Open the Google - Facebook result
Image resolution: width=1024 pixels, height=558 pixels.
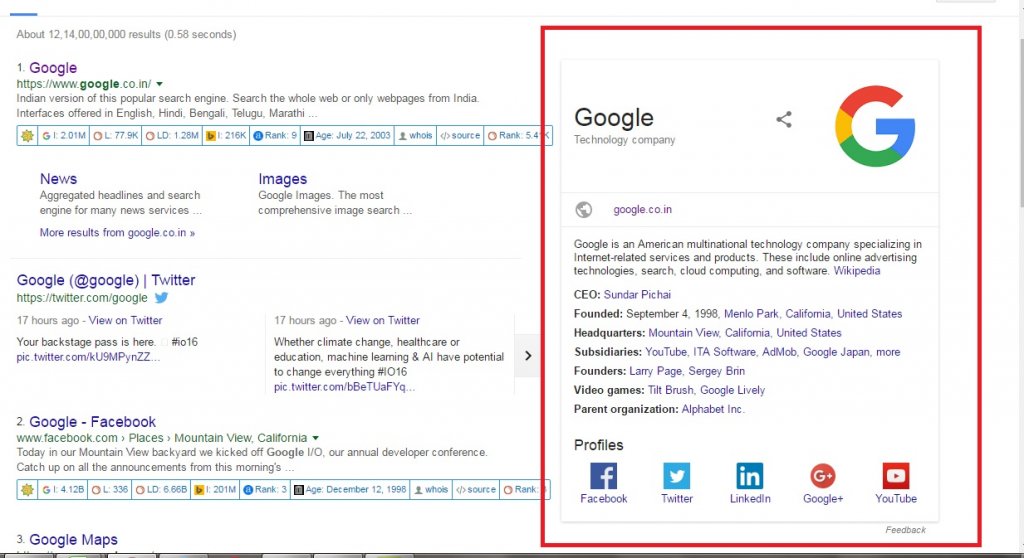coord(92,422)
